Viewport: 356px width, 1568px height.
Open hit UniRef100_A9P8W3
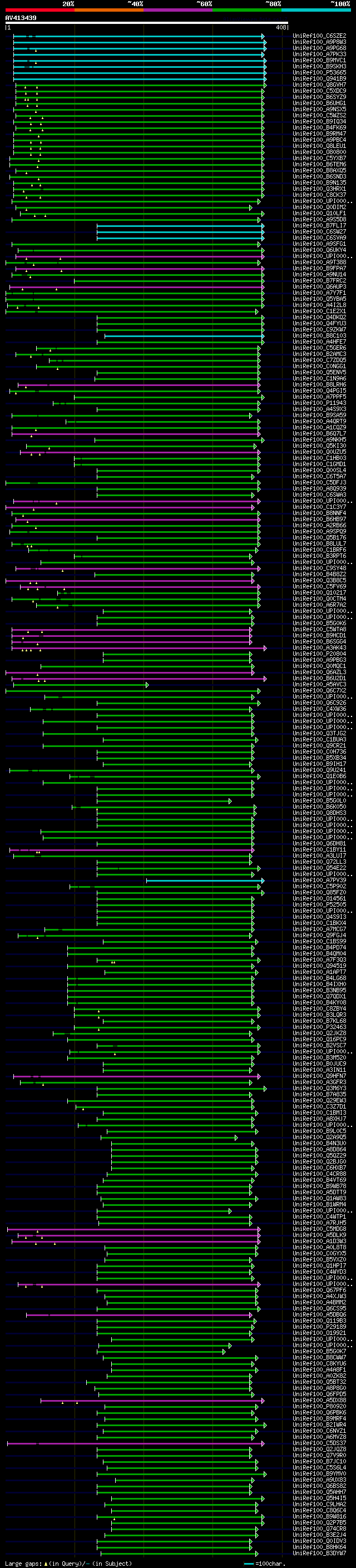tap(319, 42)
